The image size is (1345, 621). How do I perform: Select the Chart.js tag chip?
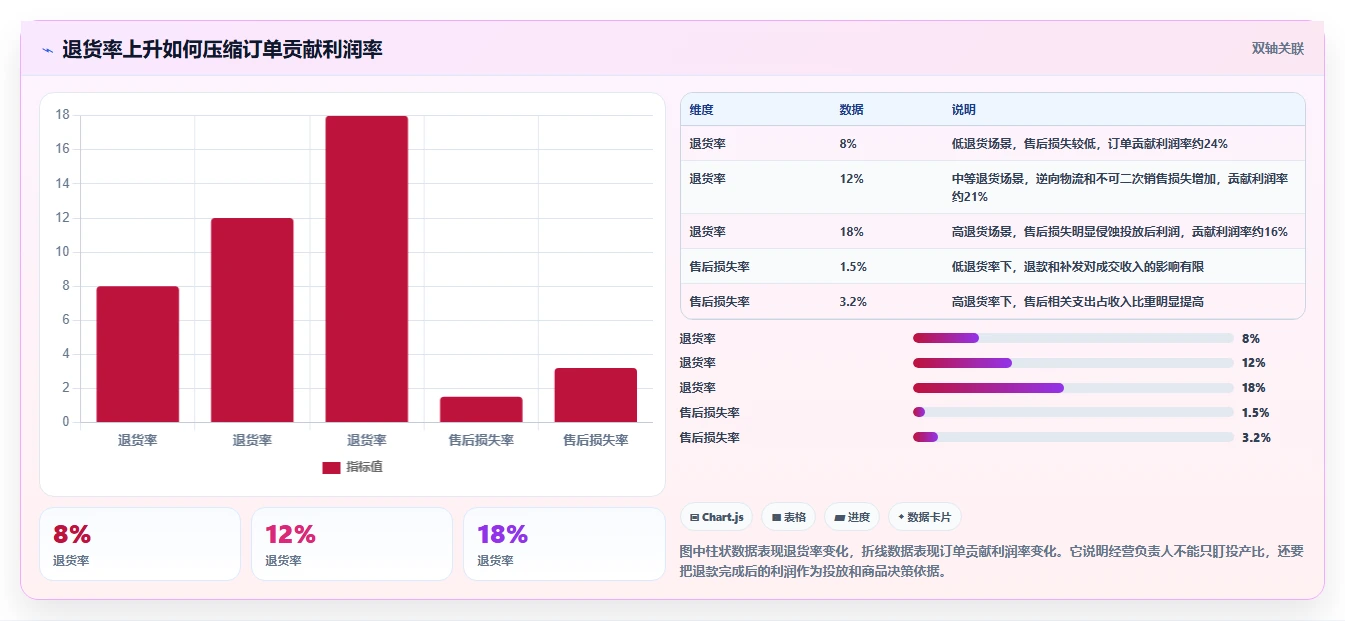[717, 517]
